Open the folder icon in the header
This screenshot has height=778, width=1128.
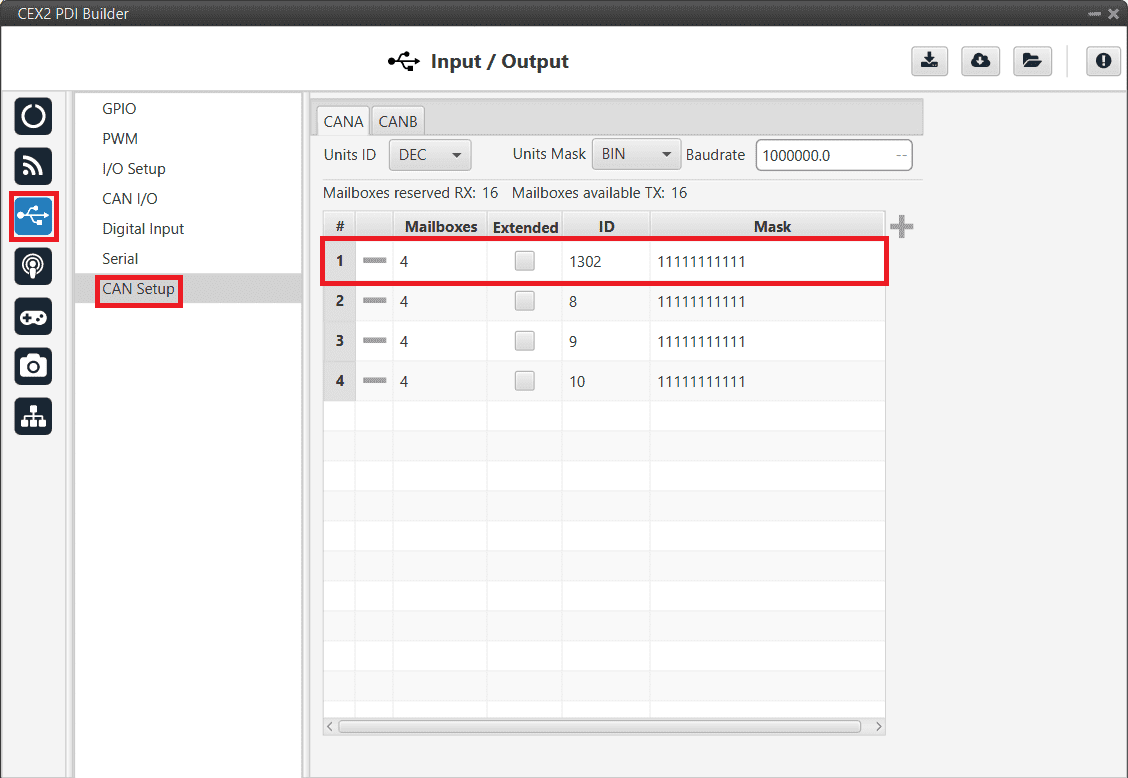1032,61
